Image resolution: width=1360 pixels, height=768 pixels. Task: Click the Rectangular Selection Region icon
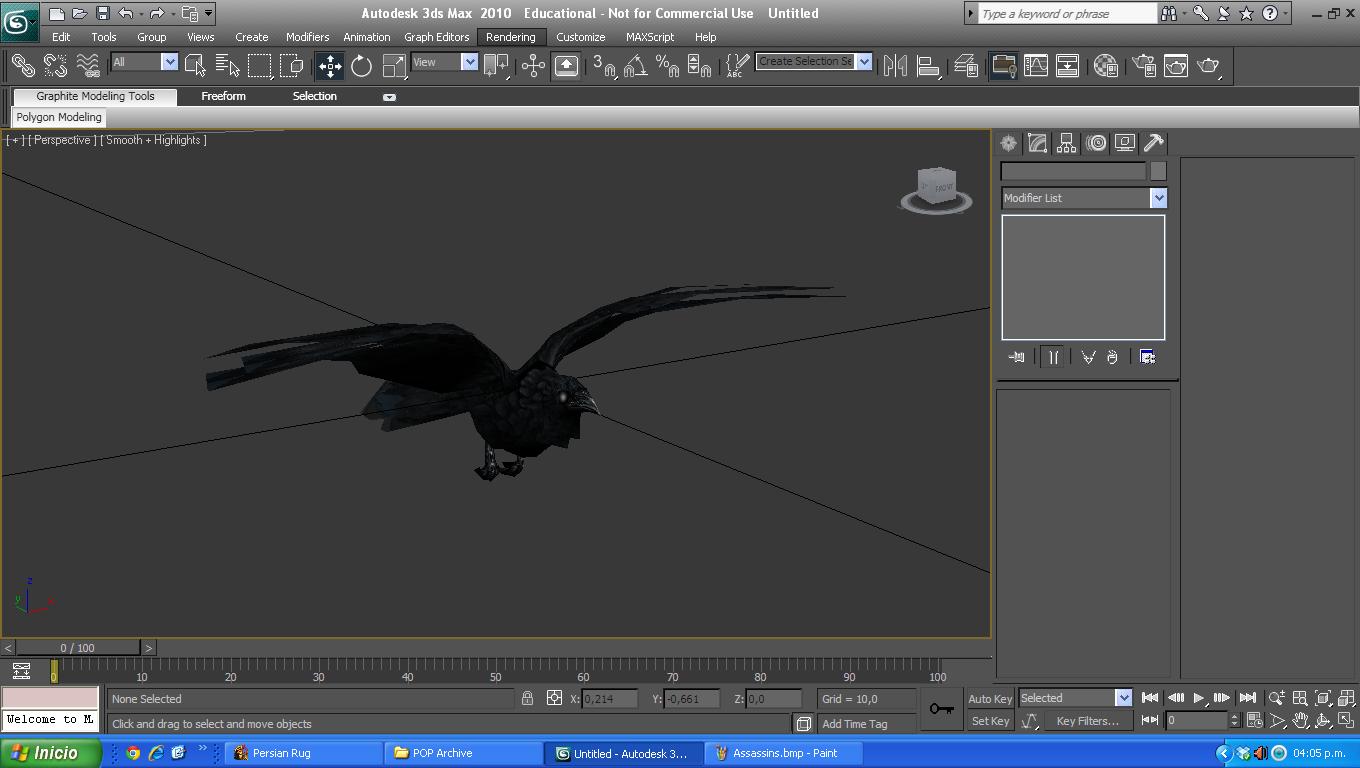click(x=260, y=66)
